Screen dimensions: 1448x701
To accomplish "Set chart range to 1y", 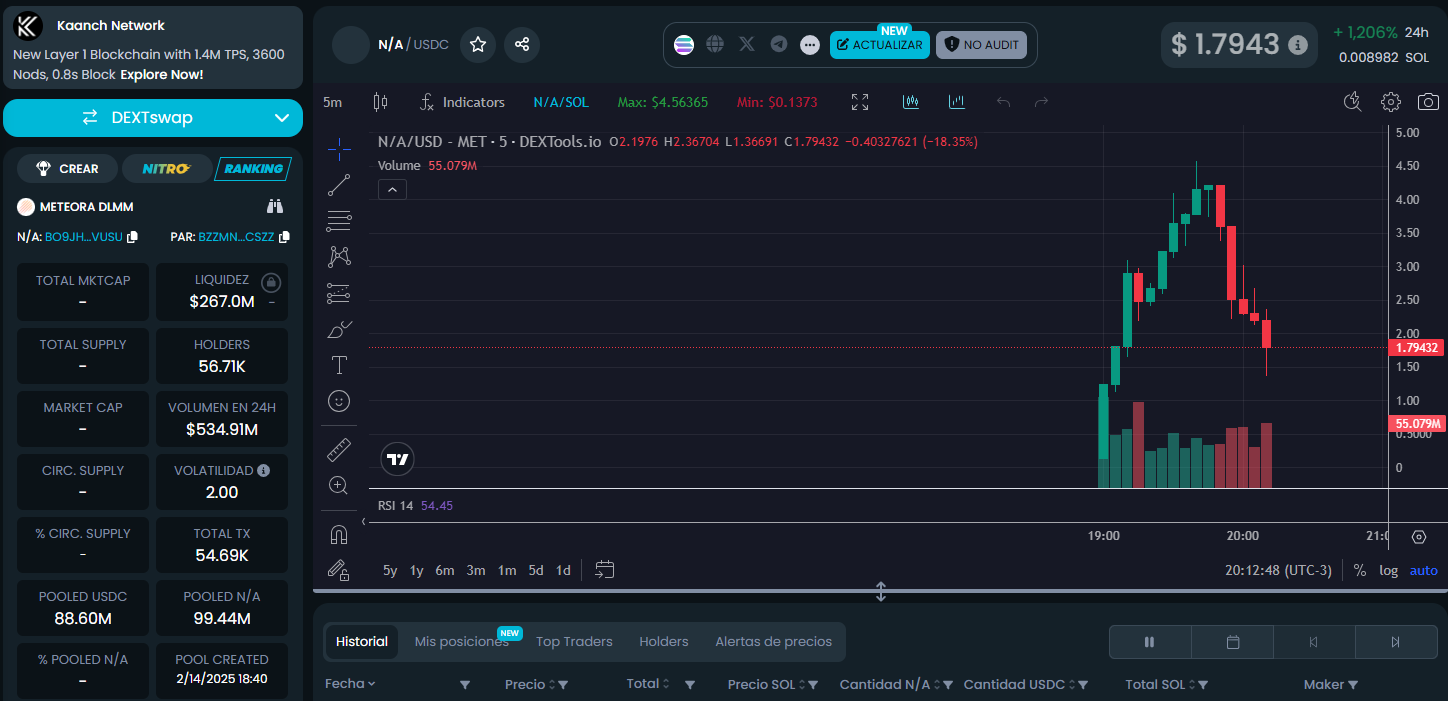I will (416, 570).
